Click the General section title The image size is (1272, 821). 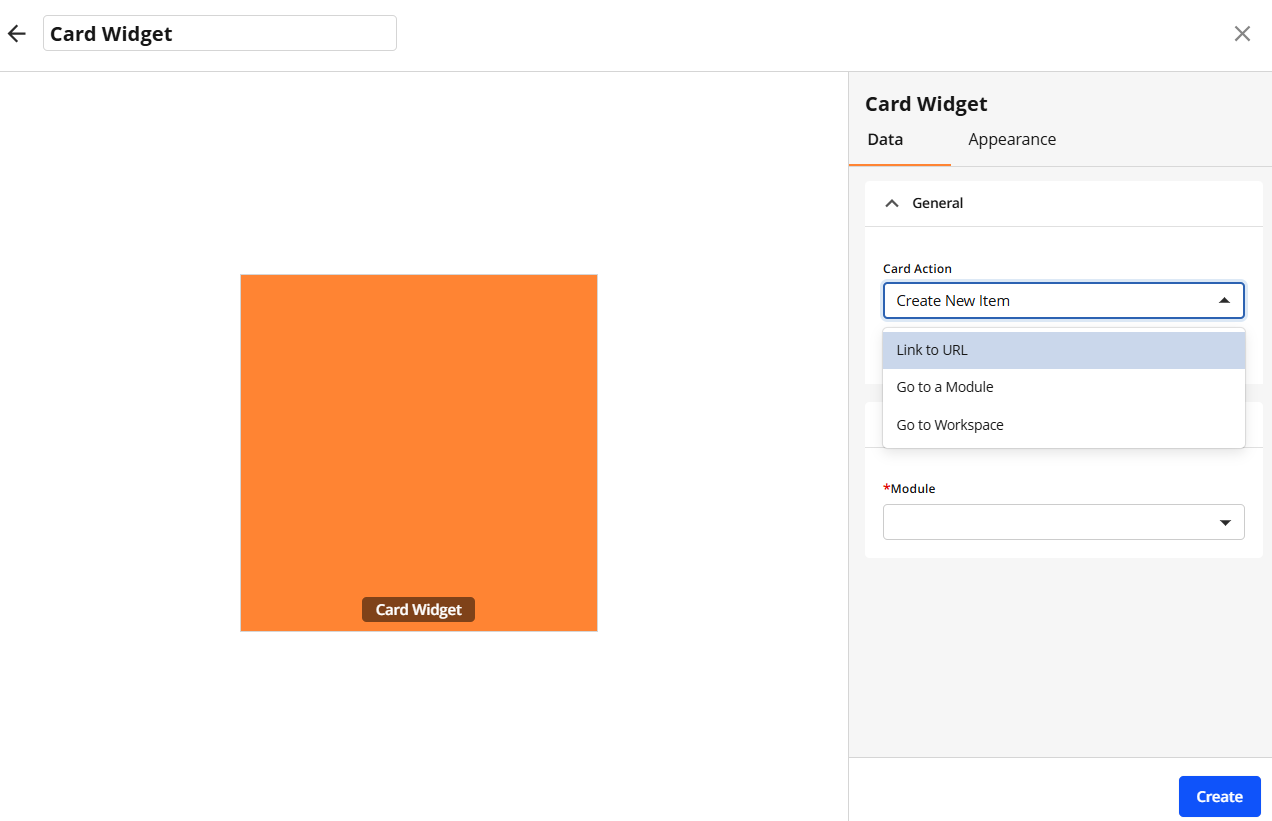pos(938,203)
